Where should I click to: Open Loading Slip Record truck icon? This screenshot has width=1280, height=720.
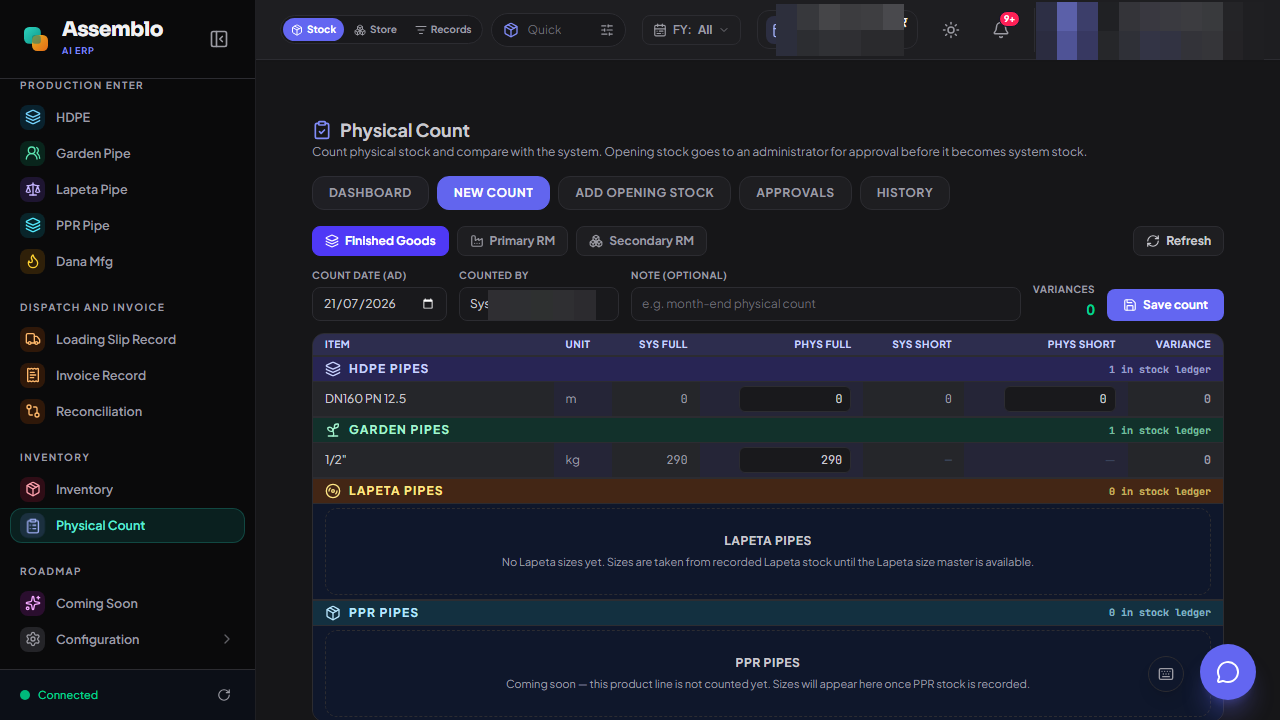click(33, 339)
